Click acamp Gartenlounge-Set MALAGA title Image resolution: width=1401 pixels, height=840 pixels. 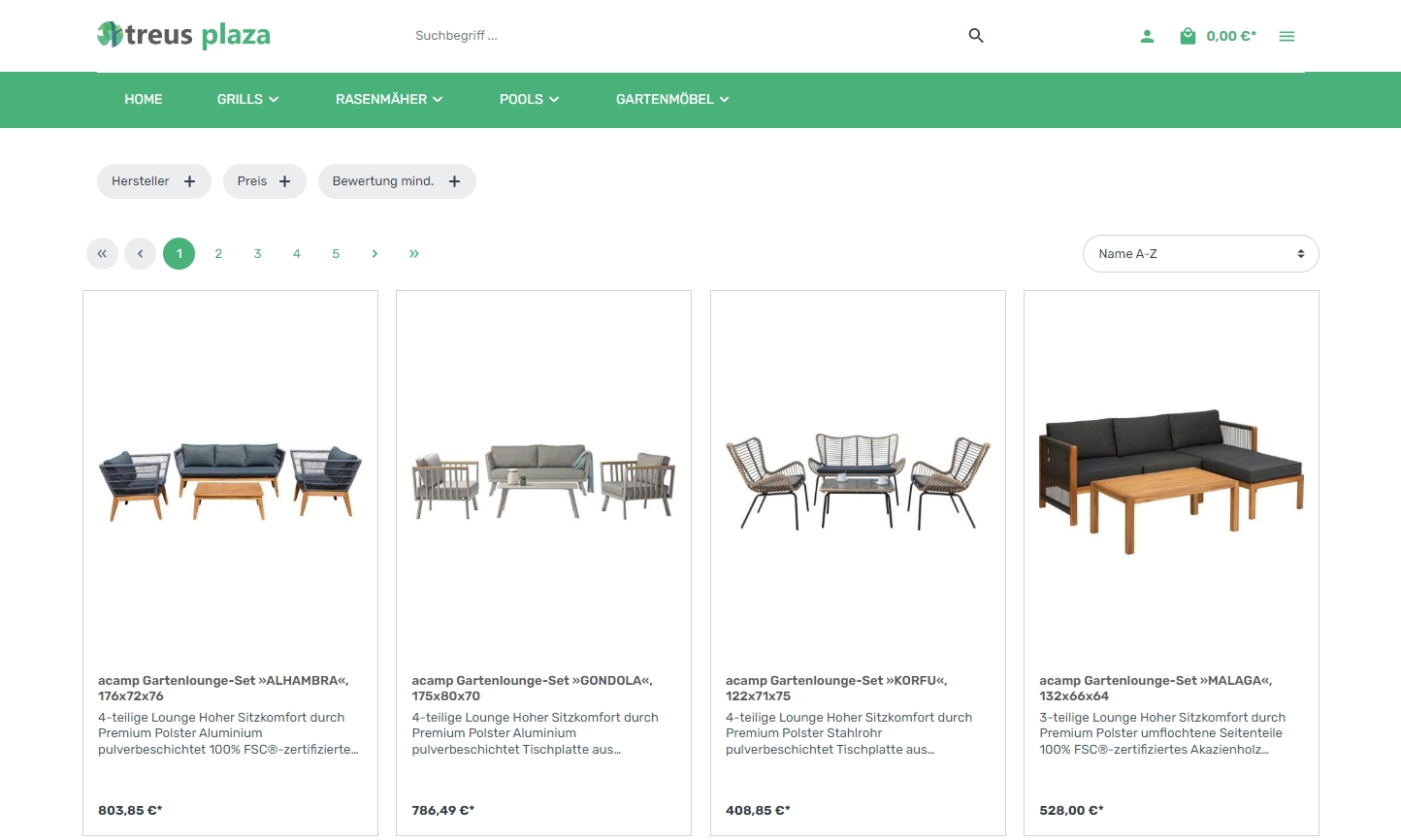click(1156, 688)
